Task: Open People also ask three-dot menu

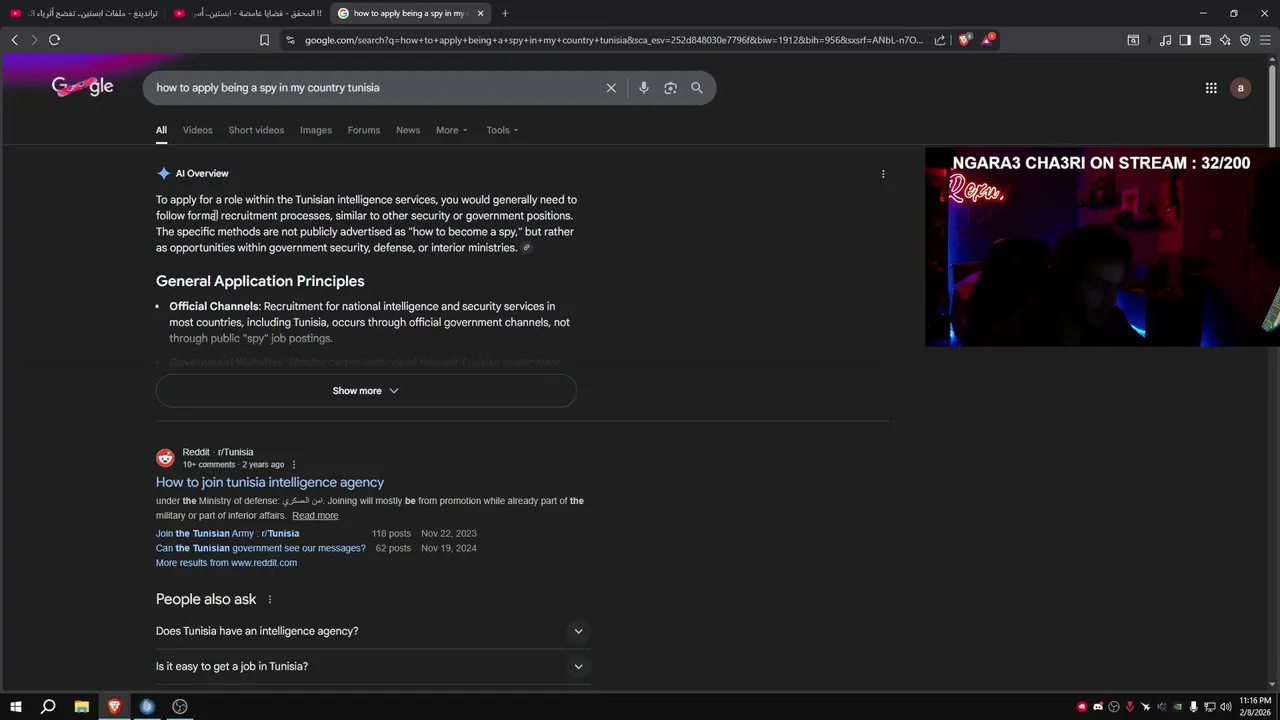Action: 269,600
